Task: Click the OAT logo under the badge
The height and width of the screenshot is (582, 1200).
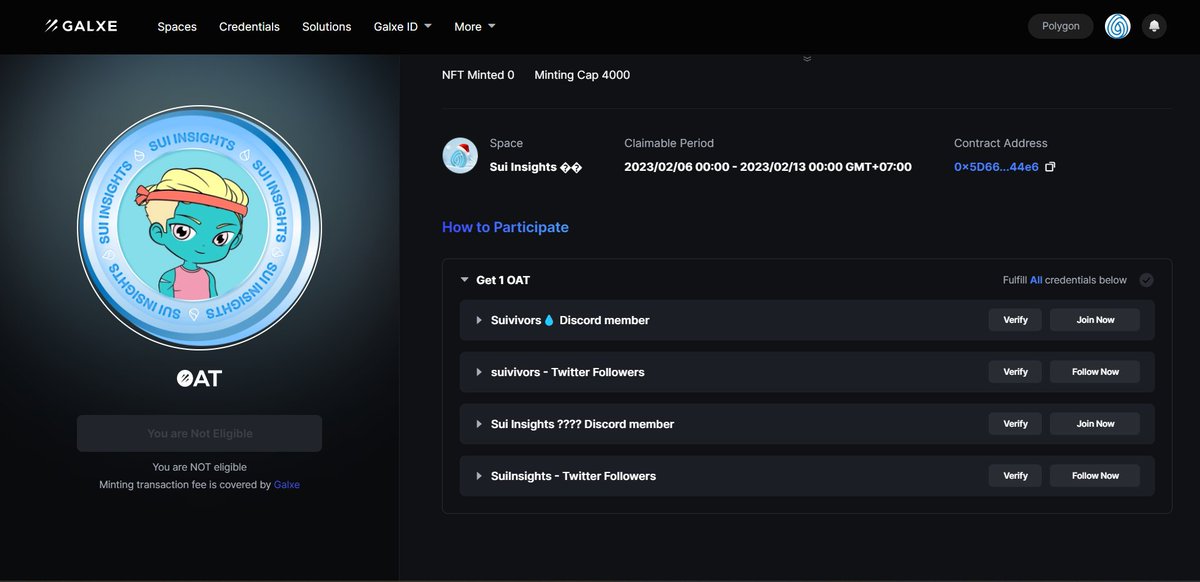Action: pos(199,378)
